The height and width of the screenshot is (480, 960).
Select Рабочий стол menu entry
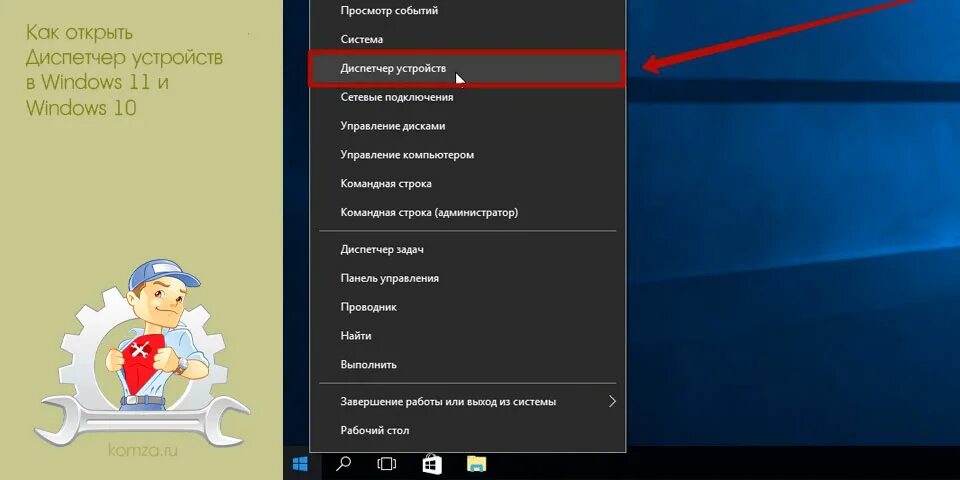pyautogui.click(x=468, y=430)
